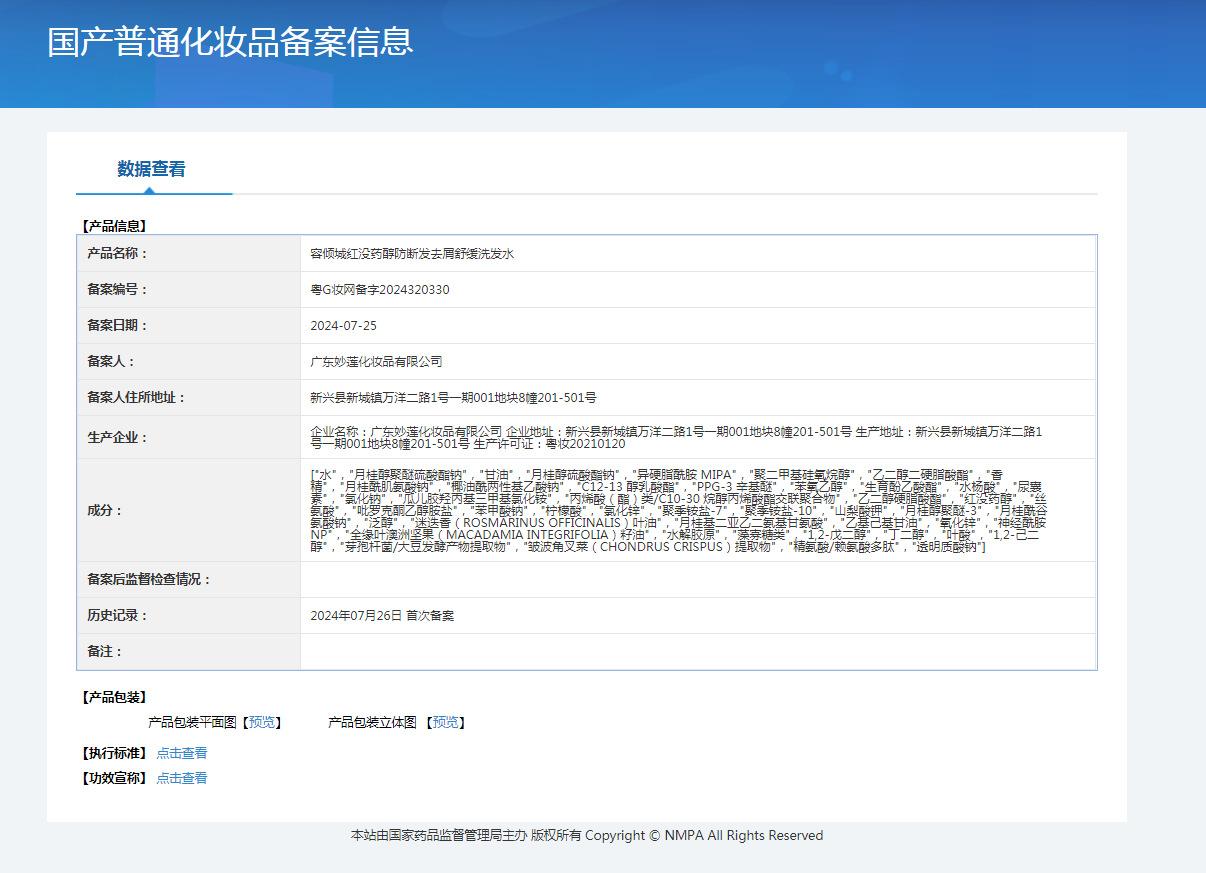The image size is (1206, 873).
Task: Click the history record 2024年07月26日 首次备案
Action: click(x=382, y=616)
